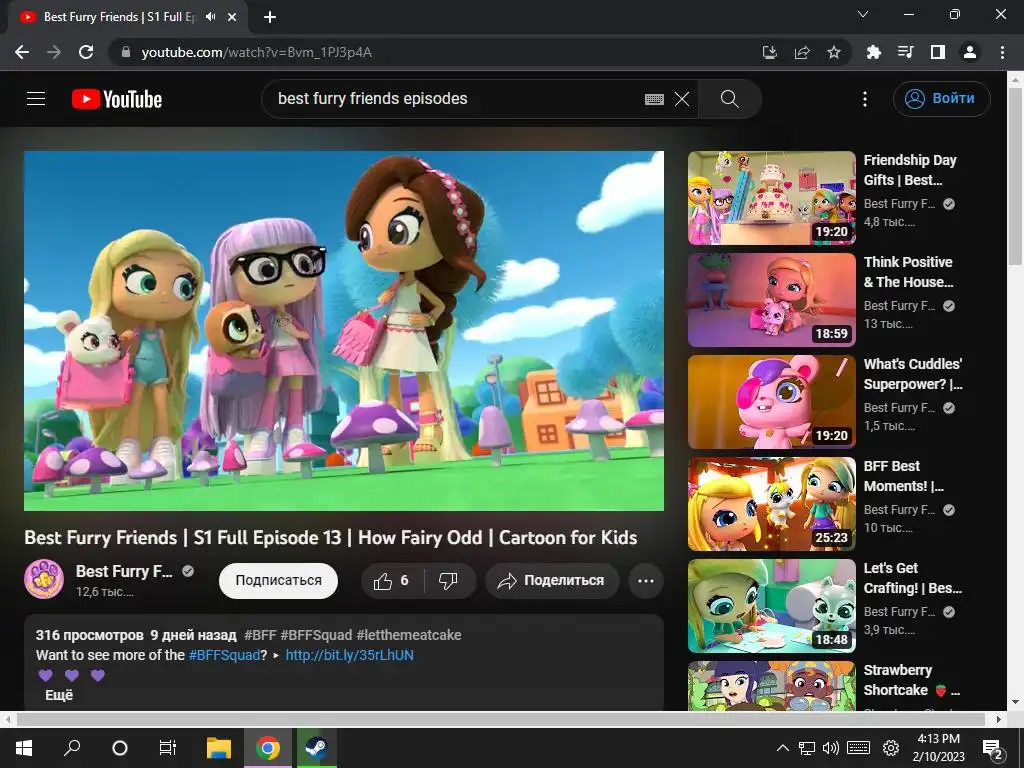Open notification center with 2 badge
The height and width of the screenshot is (768, 1024).
993,749
